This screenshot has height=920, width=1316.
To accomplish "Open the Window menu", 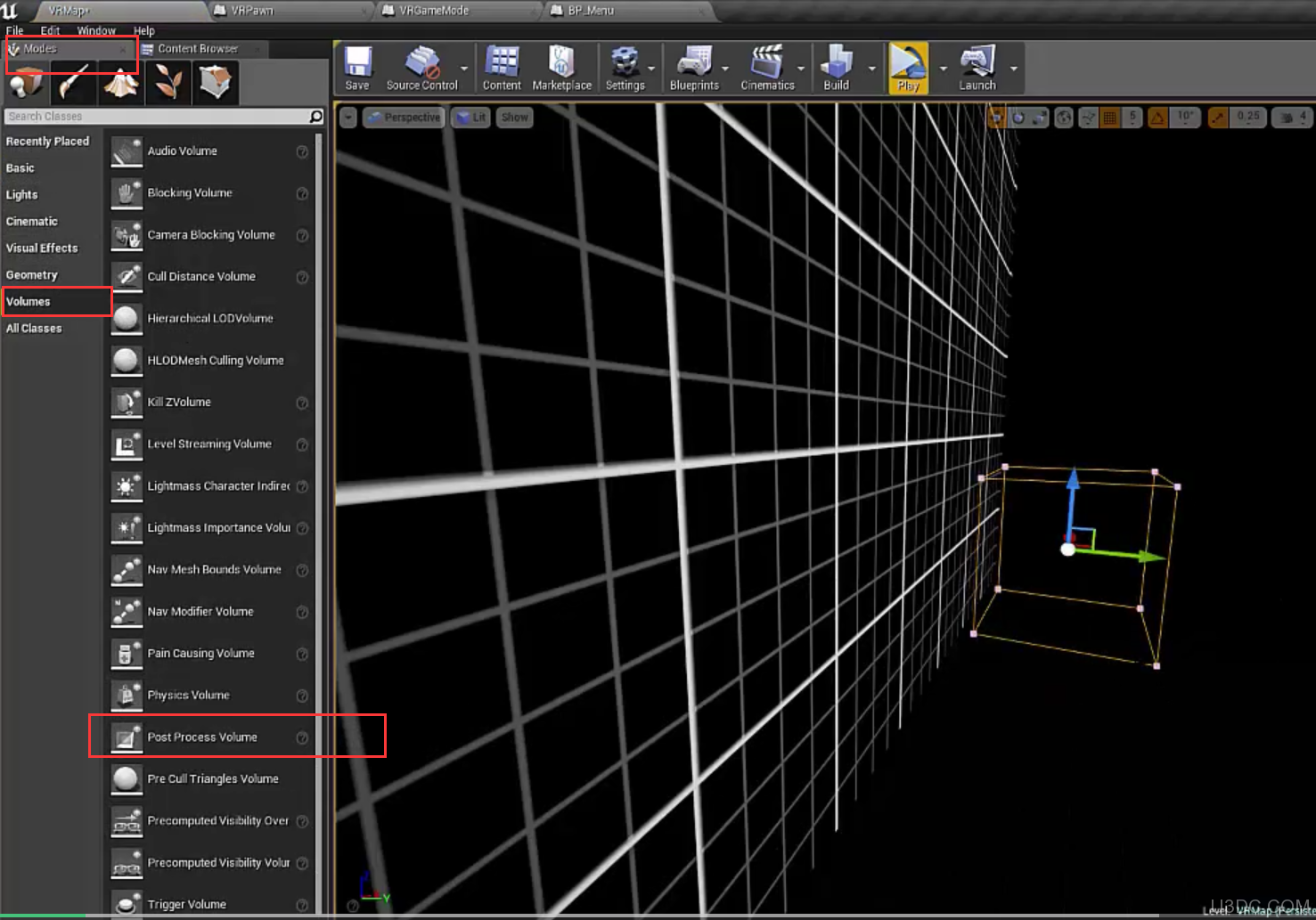I will (96, 31).
